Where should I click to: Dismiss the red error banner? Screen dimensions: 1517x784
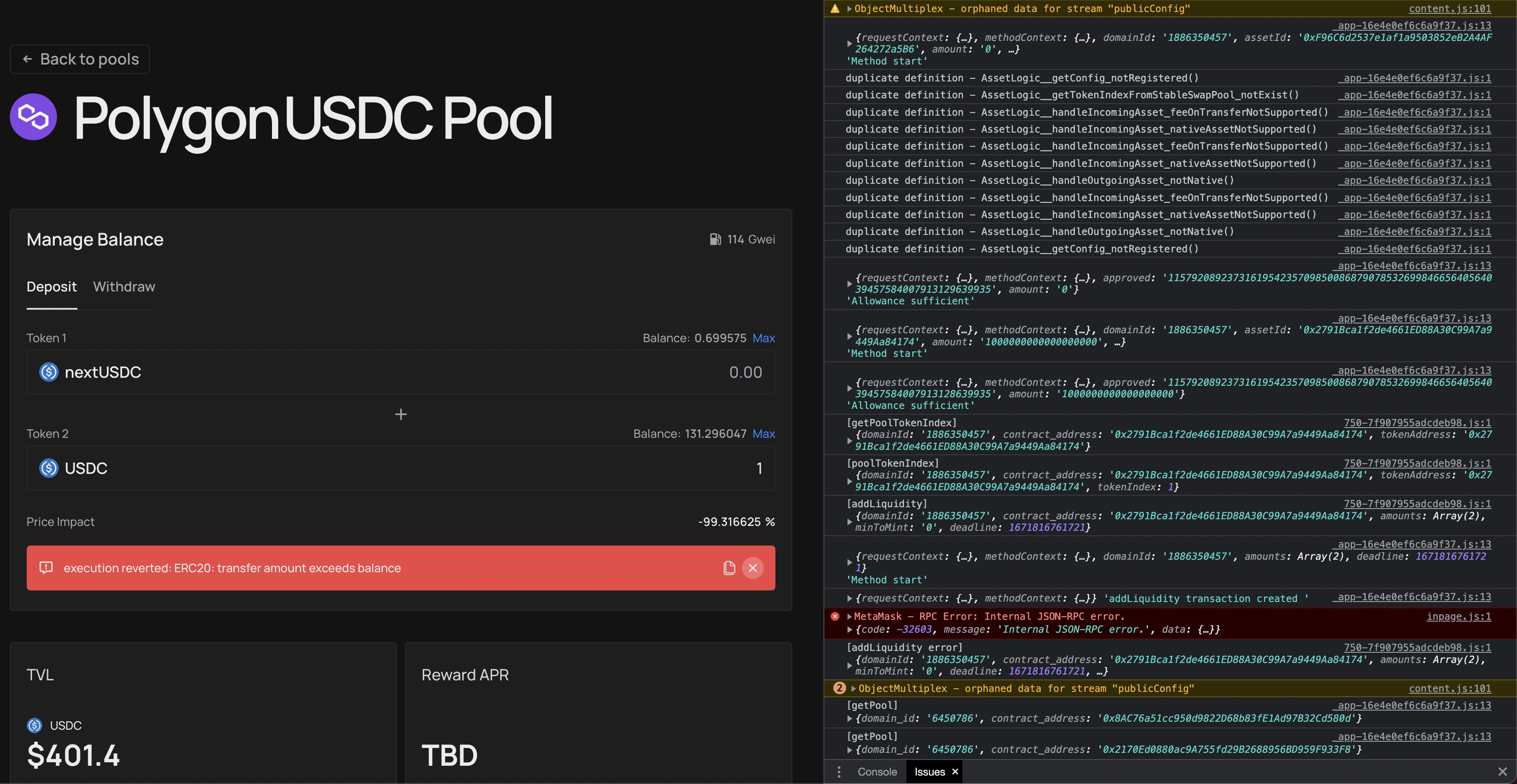pyautogui.click(x=753, y=568)
